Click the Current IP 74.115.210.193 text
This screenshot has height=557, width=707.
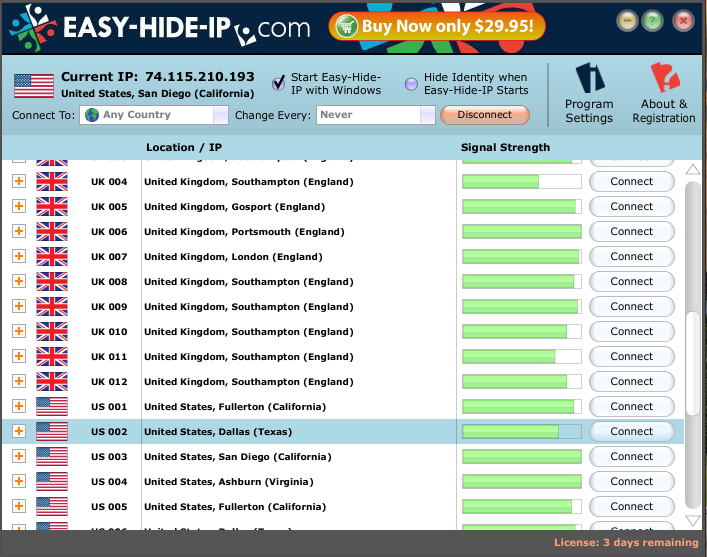(x=158, y=77)
